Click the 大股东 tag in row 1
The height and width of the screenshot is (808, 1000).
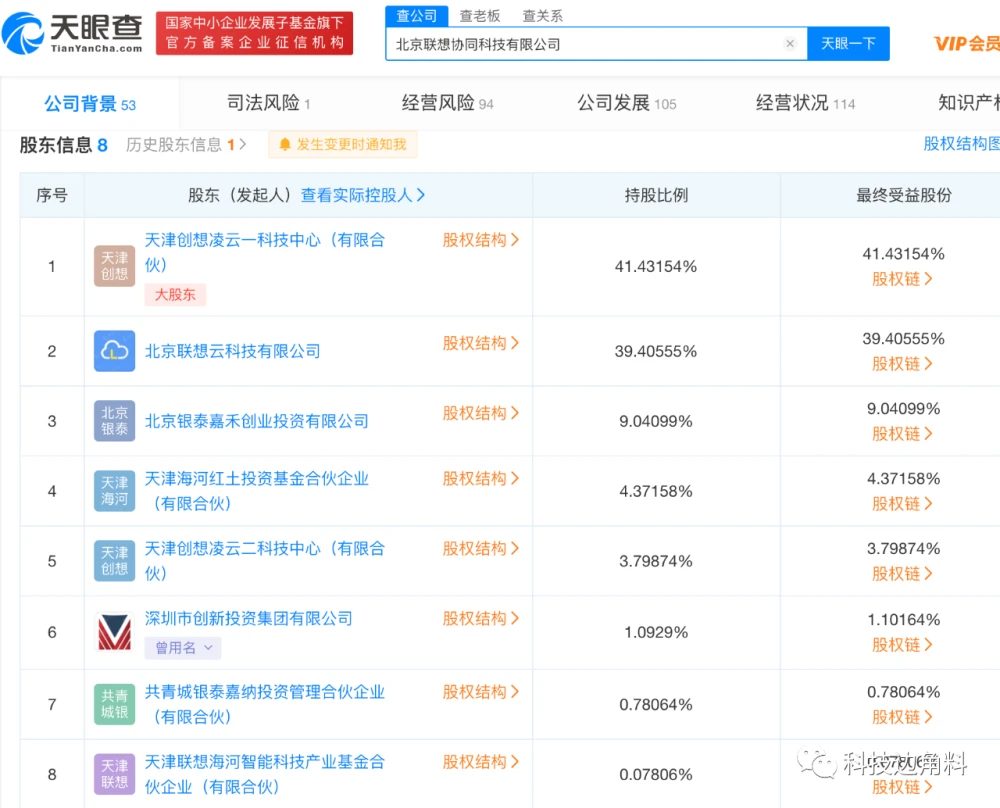pos(175,295)
